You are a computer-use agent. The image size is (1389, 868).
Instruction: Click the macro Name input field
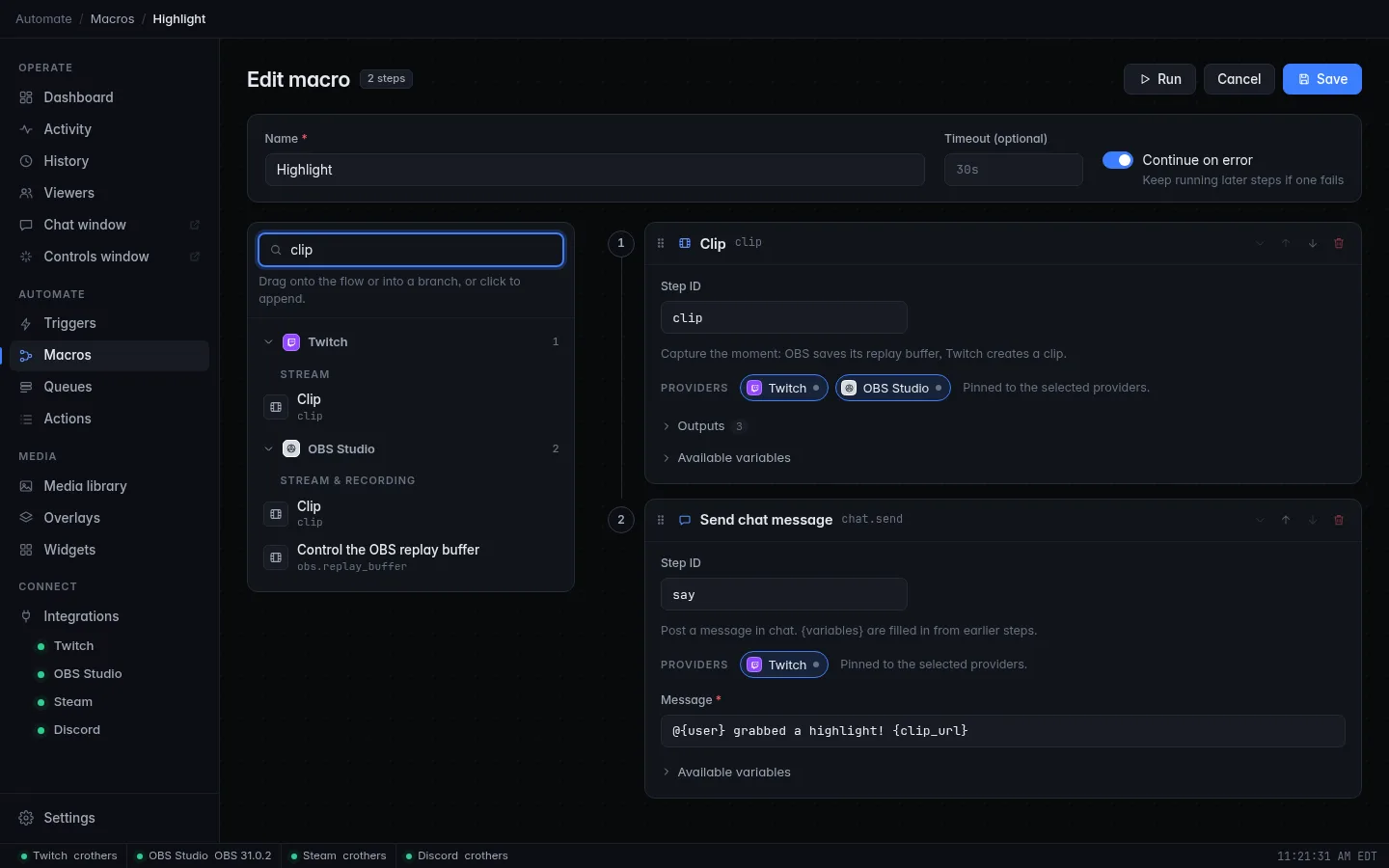[595, 170]
